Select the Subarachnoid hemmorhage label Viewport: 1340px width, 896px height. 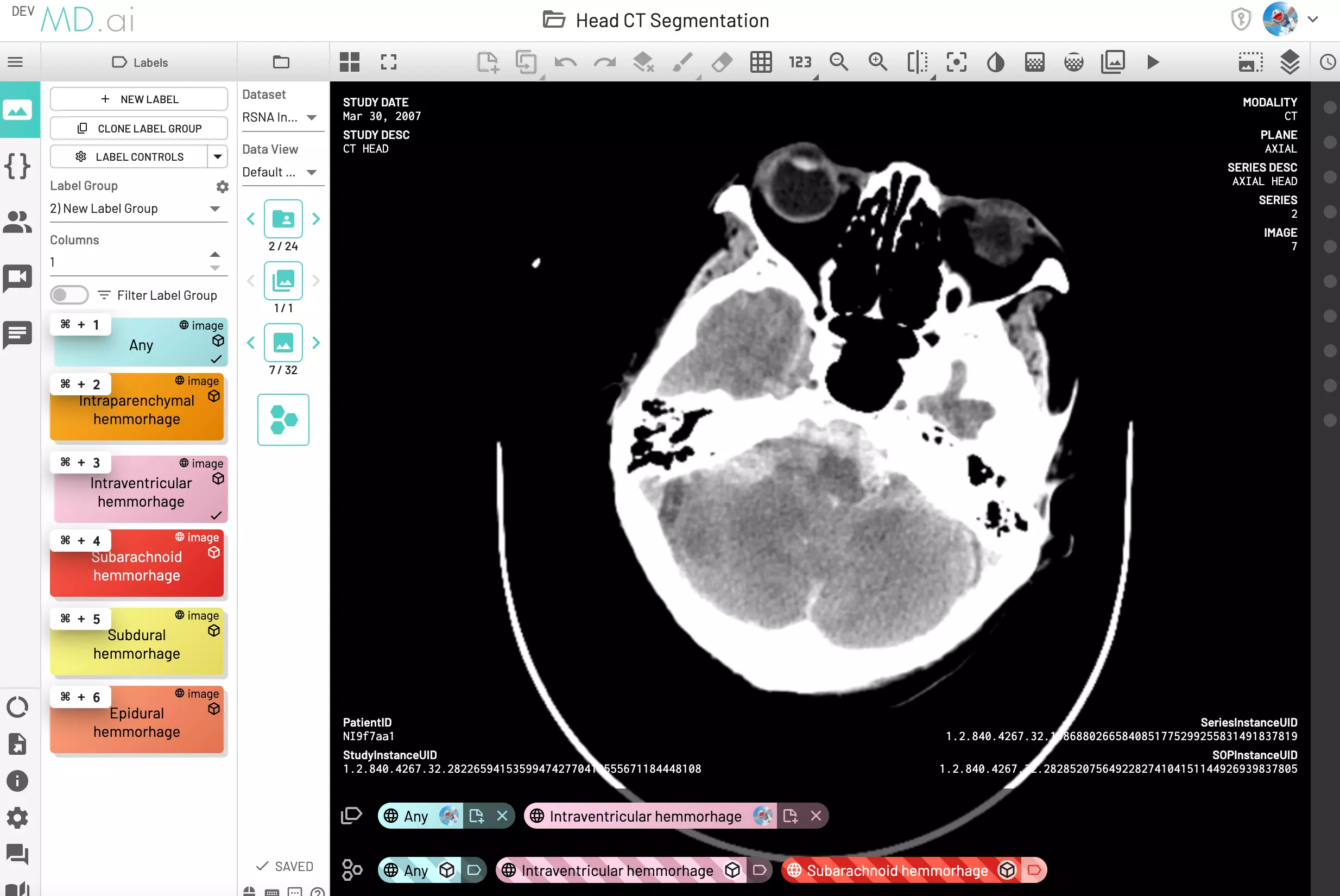tap(136, 565)
